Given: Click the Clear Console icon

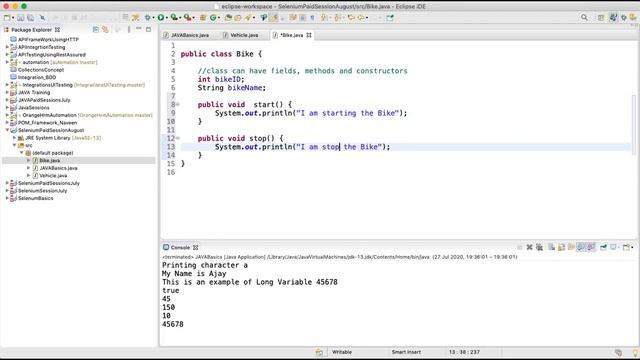Looking at the screenshot, I should (x=551, y=247).
